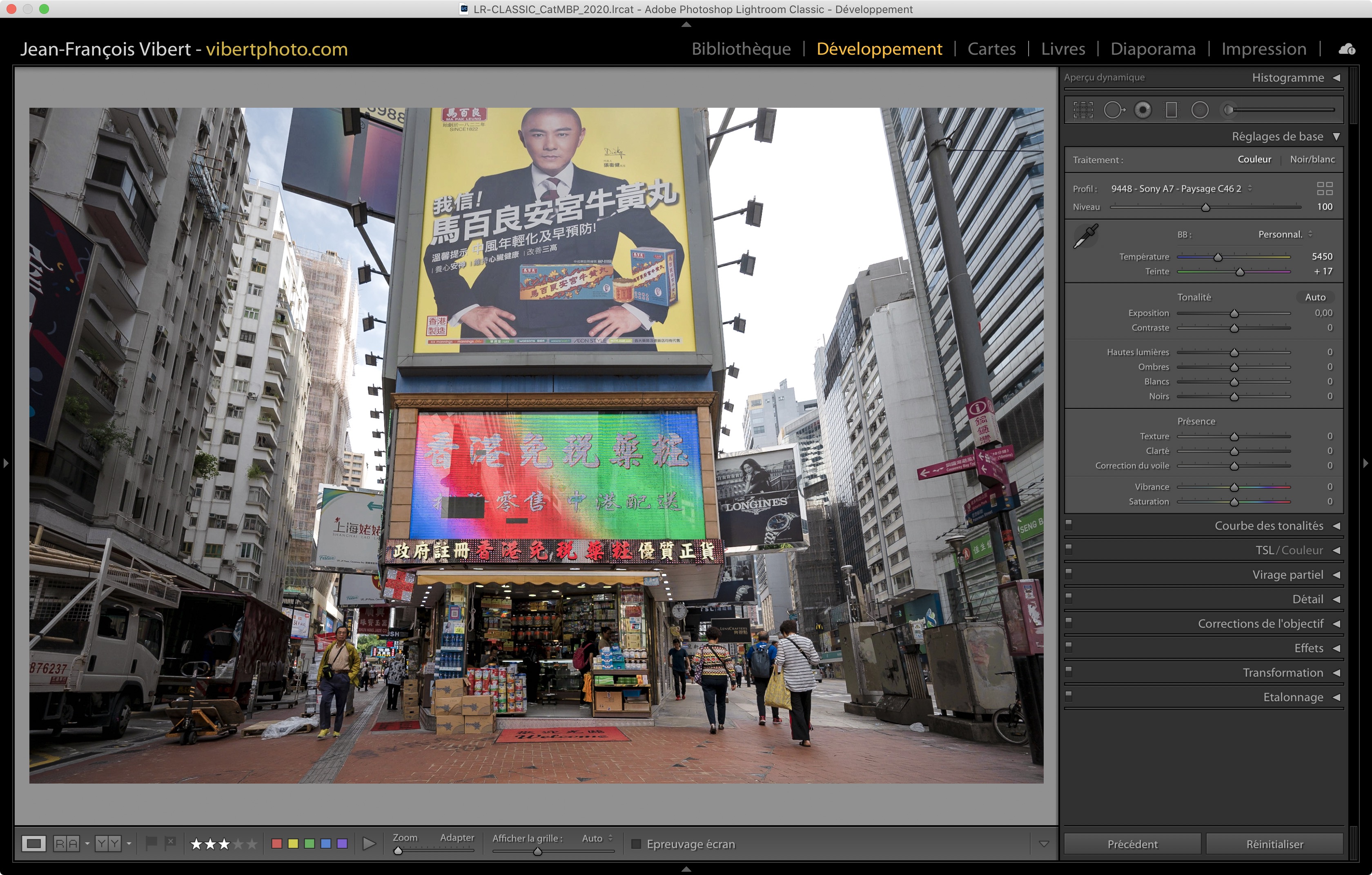1372x875 pixels.
Task: Apply the red color label swatch
Action: [277, 844]
